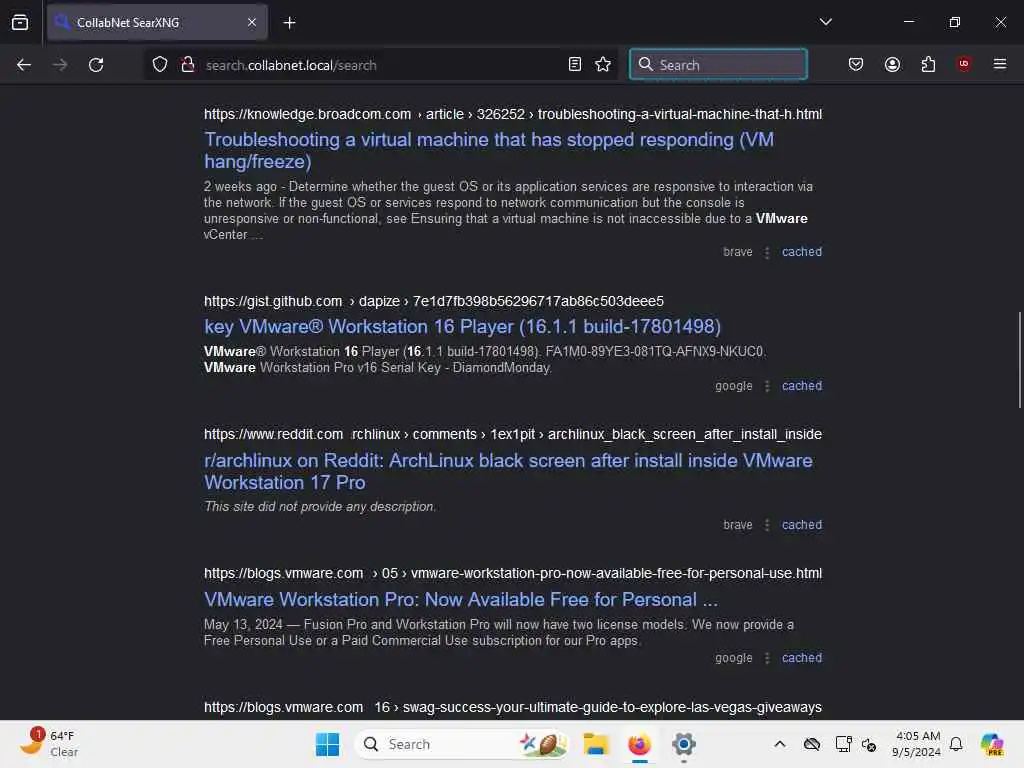This screenshot has height=768, width=1024.
Task: Open key VMware Workstation 16 Player result
Action: 462,327
